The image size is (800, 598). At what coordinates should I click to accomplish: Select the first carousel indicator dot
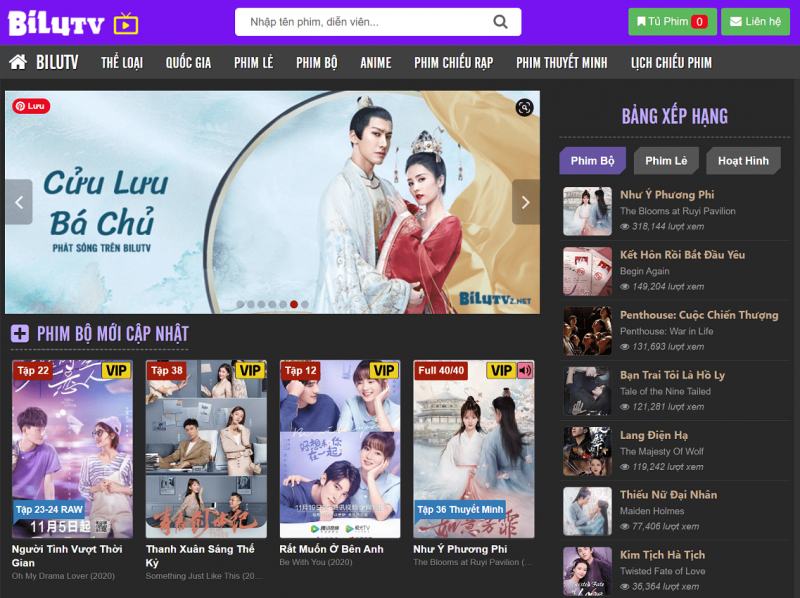click(239, 304)
